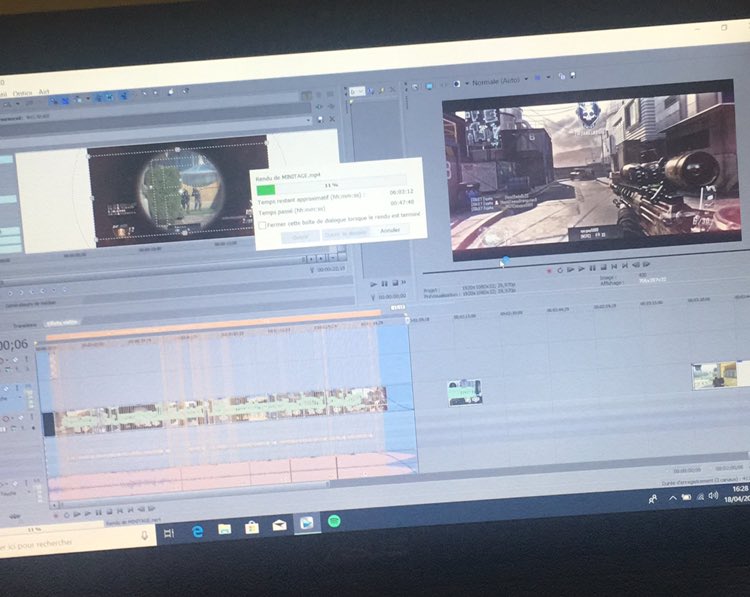The height and width of the screenshot is (597, 750).
Task: Click the main video clip on timeline track
Action: click(220, 409)
